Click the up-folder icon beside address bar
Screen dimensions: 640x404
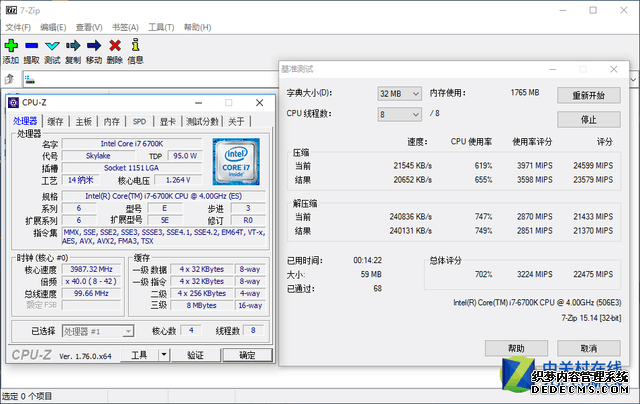tap(10, 79)
